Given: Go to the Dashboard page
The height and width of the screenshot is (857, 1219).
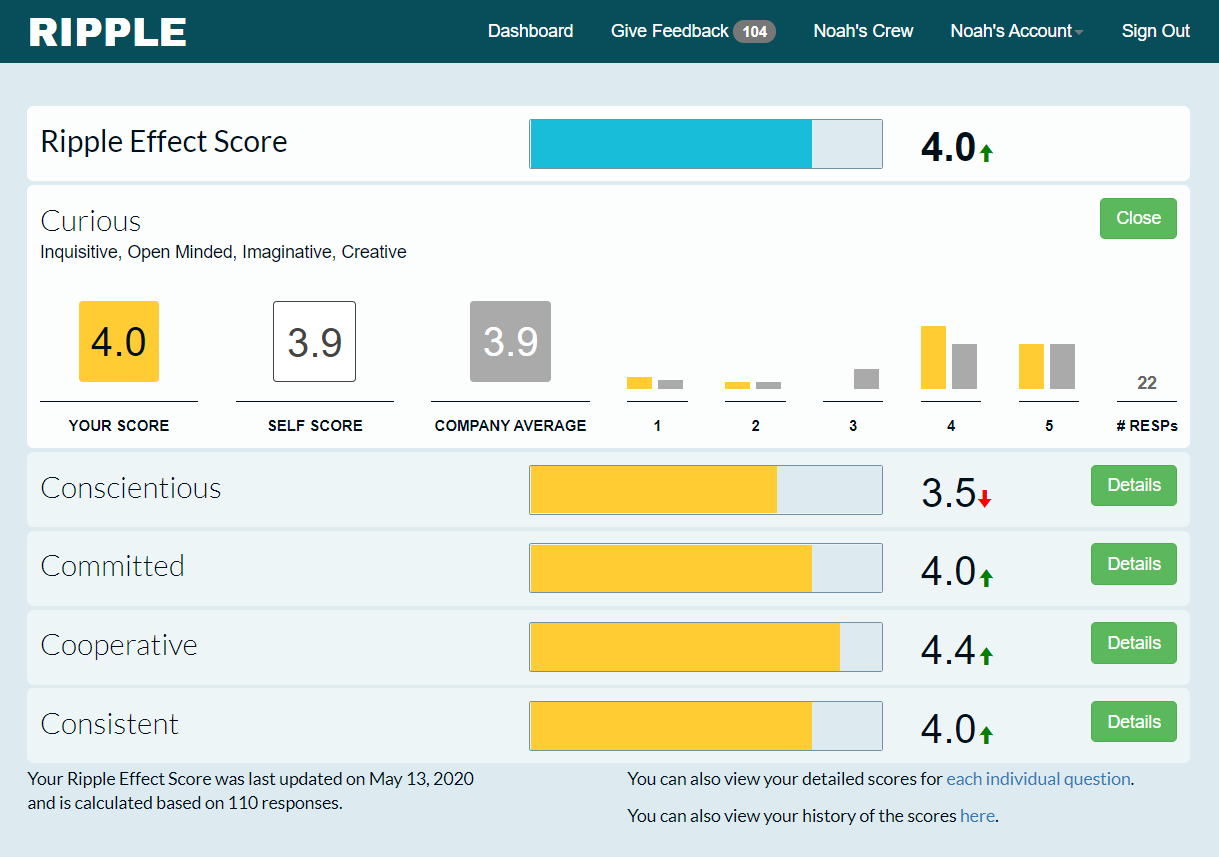Looking at the screenshot, I should point(530,31).
